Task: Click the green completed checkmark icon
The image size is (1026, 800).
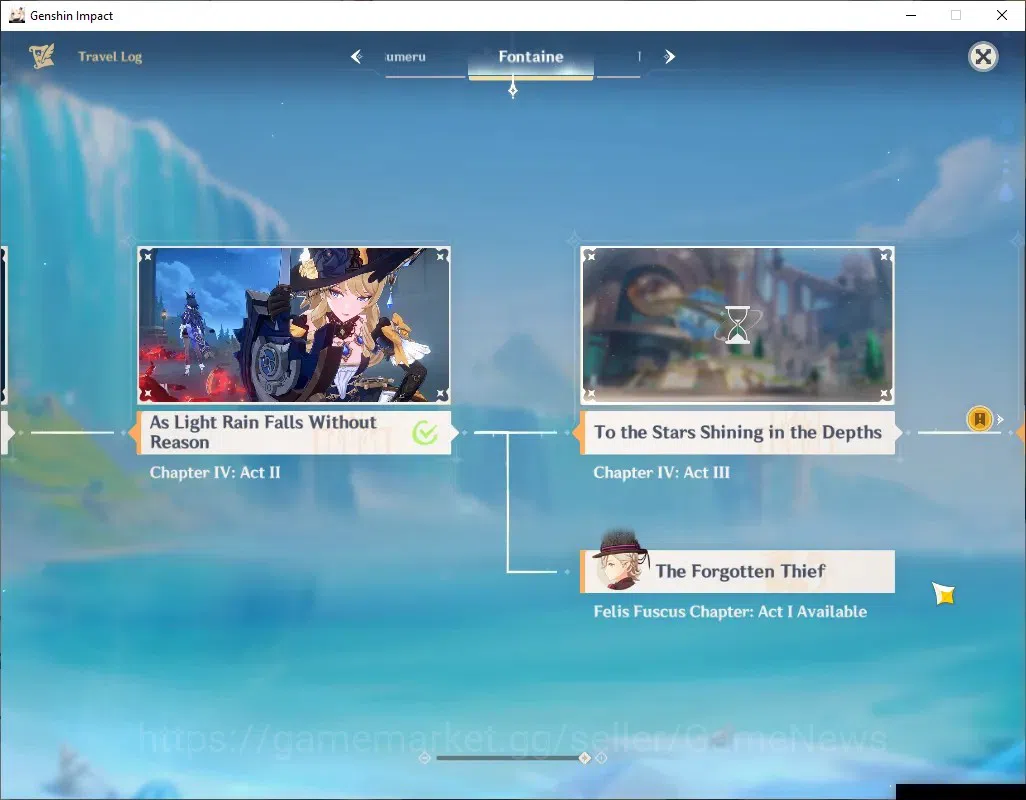Action: point(425,432)
